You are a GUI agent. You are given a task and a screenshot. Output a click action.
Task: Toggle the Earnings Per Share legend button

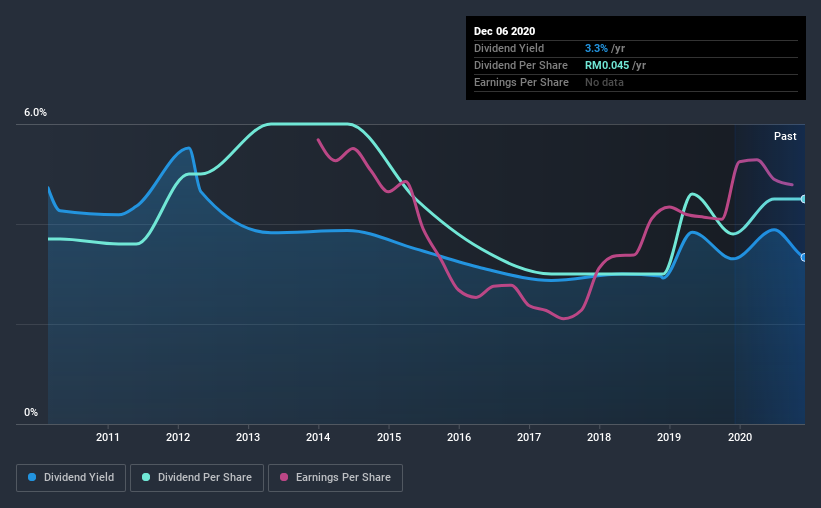click(336, 478)
